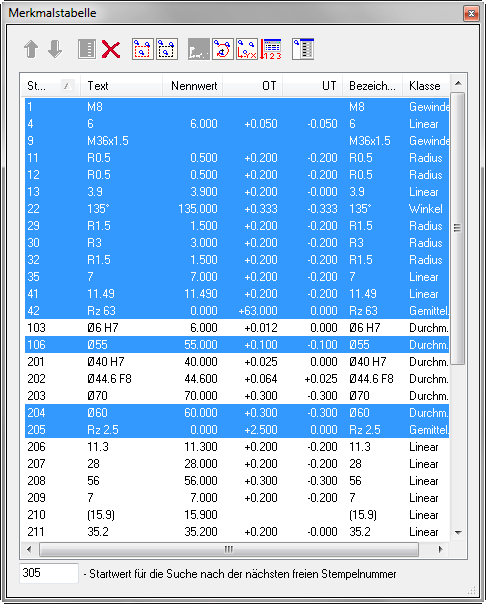The width and height of the screenshot is (486, 604).
Task: Click the 28.000 Nennwert cell
Action: tap(201, 463)
